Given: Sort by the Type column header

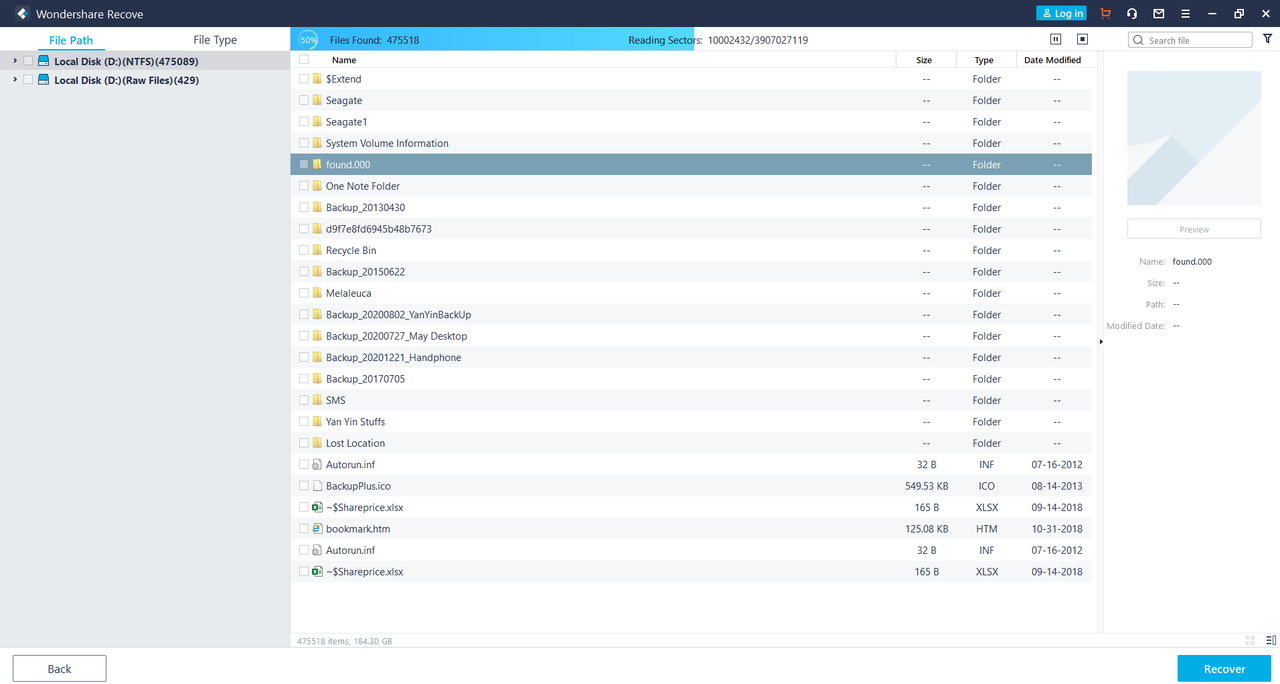Looking at the screenshot, I should pos(984,60).
